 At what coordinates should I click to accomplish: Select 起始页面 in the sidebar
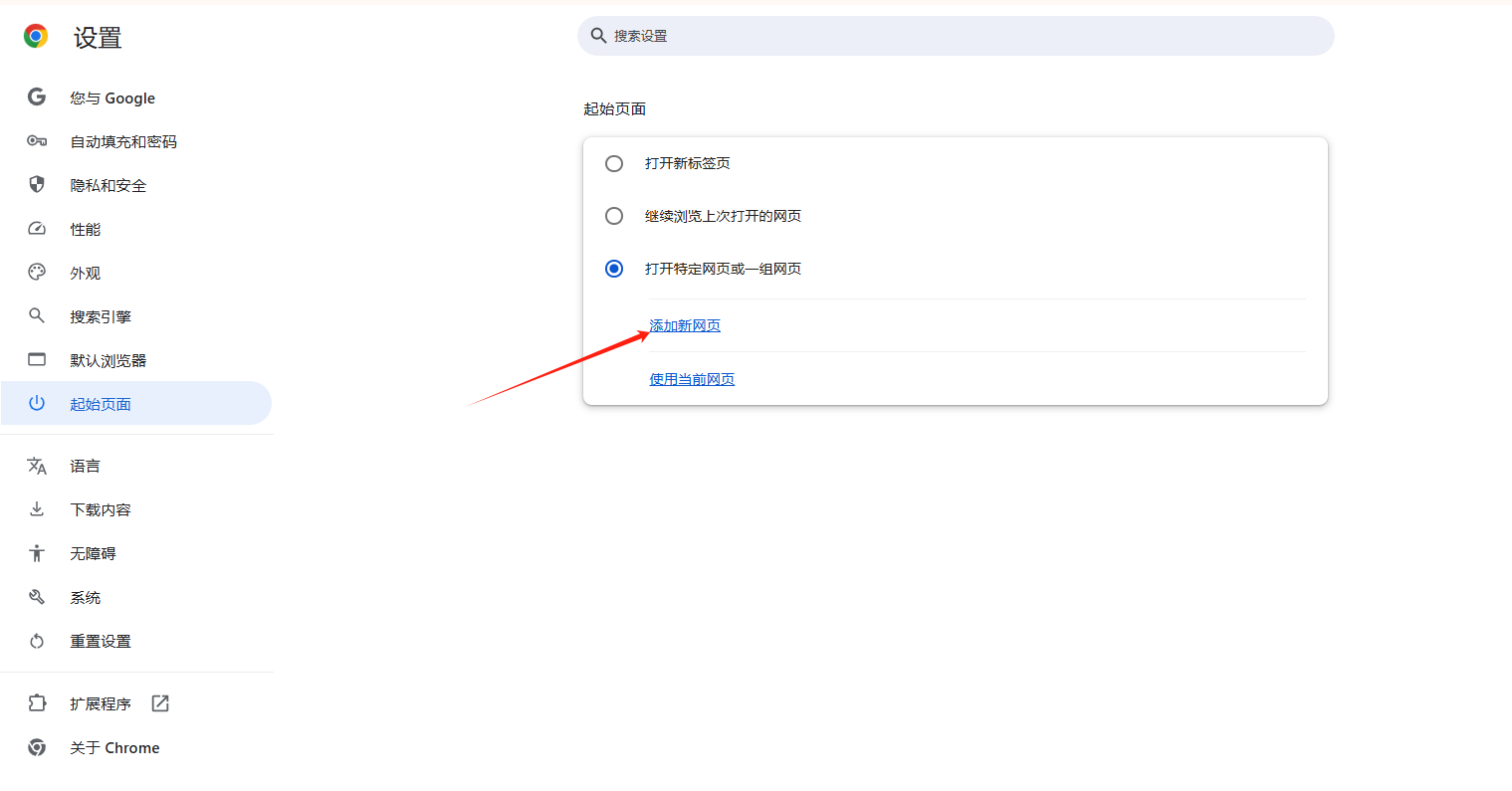(136, 403)
